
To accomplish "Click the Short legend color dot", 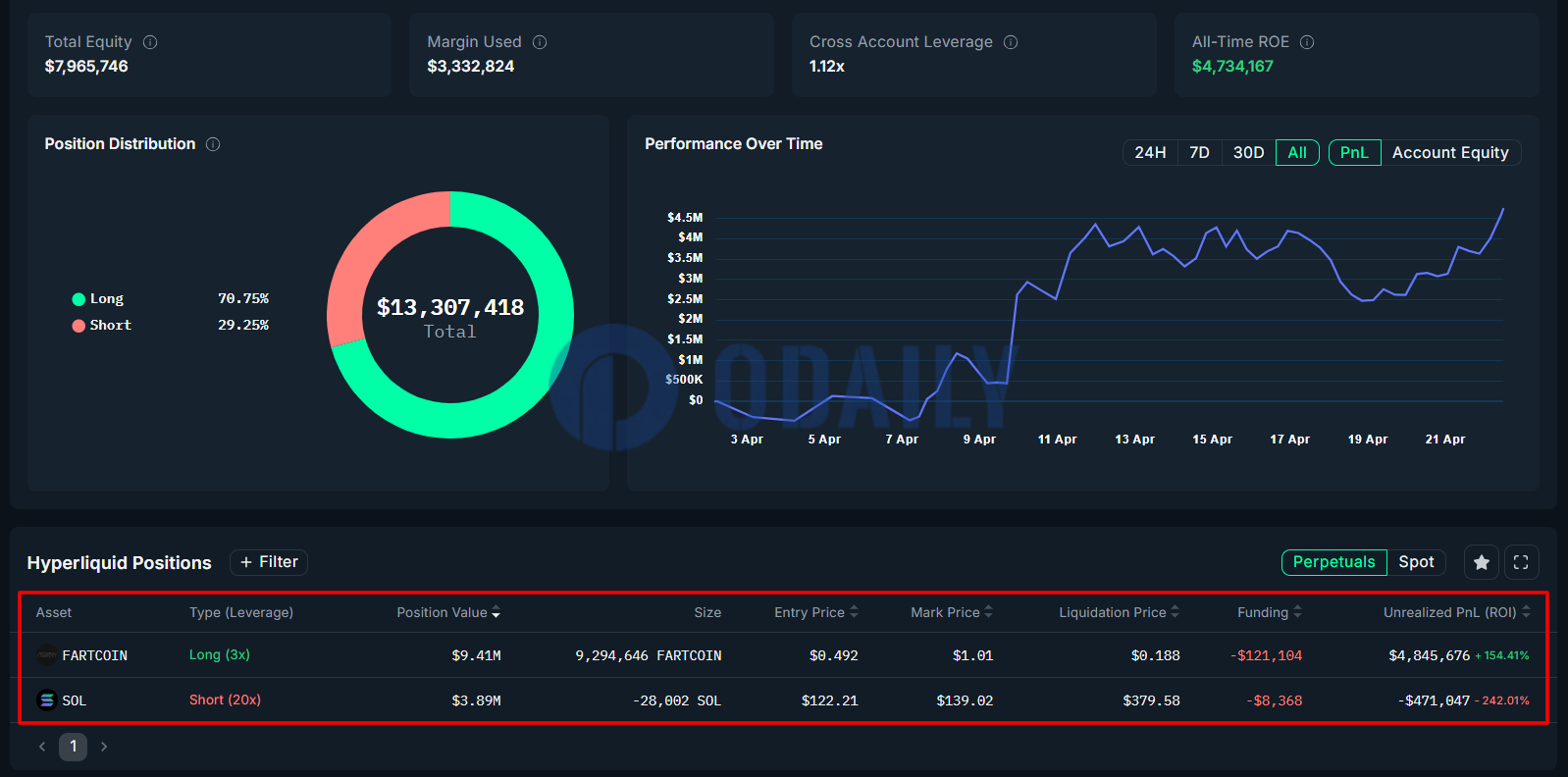I will coord(78,326).
